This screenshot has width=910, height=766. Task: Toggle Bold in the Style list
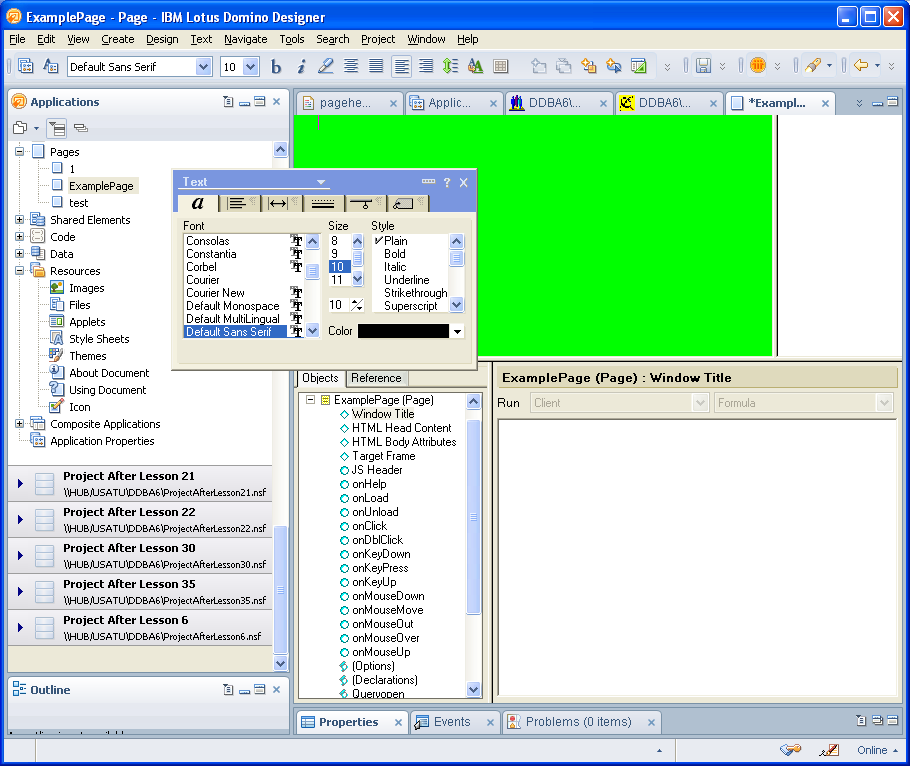tap(395, 254)
